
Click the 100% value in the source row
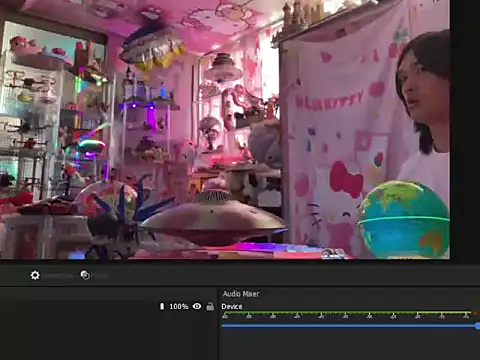pyautogui.click(x=179, y=306)
